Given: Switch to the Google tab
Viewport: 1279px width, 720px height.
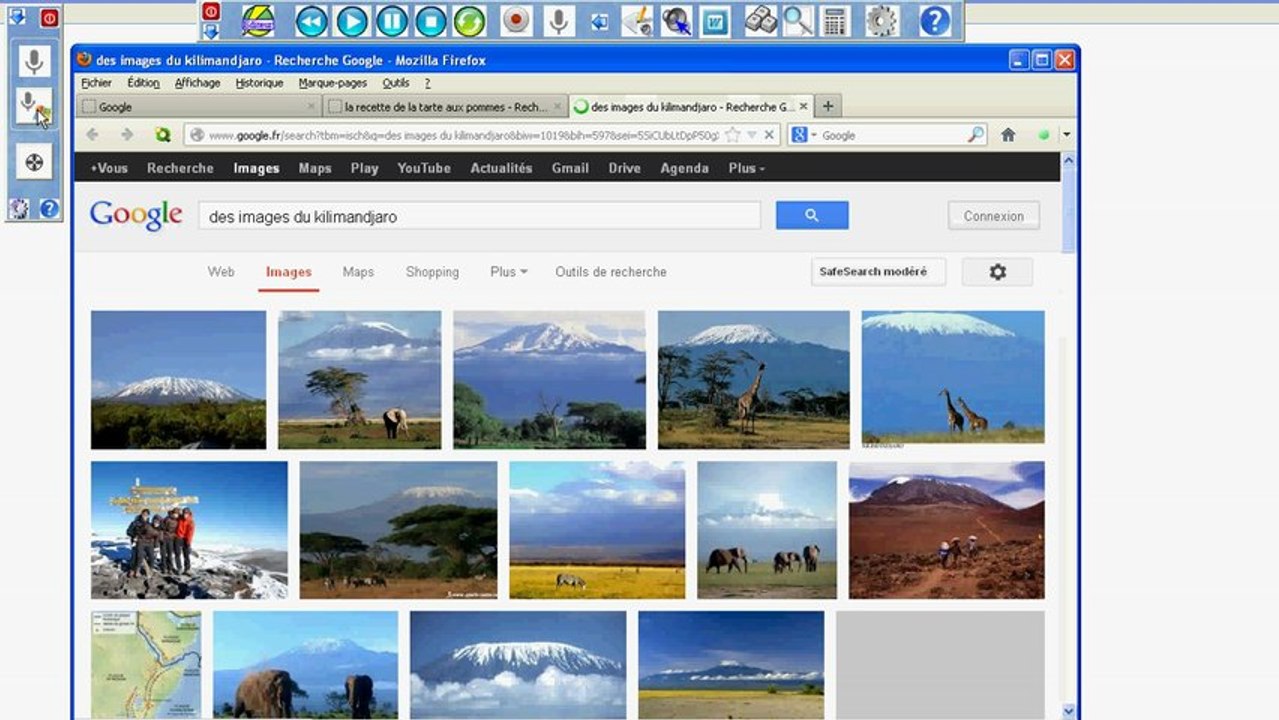Looking at the screenshot, I should pyautogui.click(x=198, y=106).
